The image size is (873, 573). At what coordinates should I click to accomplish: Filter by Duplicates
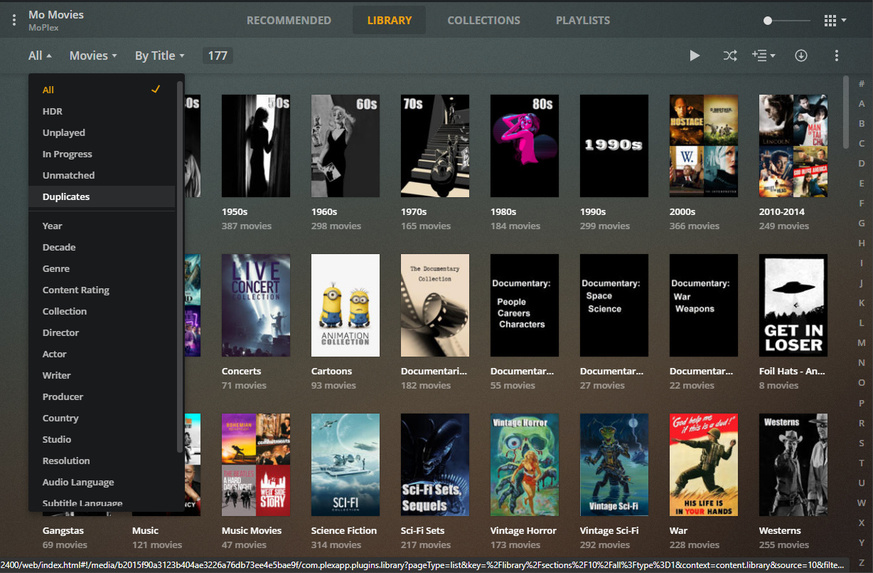click(x=102, y=197)
